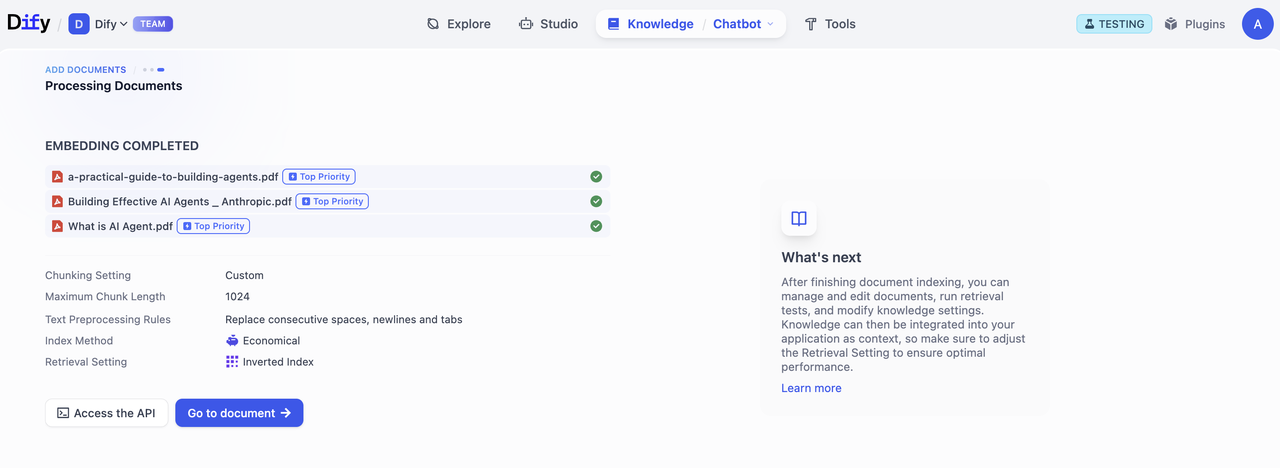This screenshot has width=1280, height=468.
Task: Click green checkmark for What is AI Agent.pdf
Action: [x=596, y=226]
